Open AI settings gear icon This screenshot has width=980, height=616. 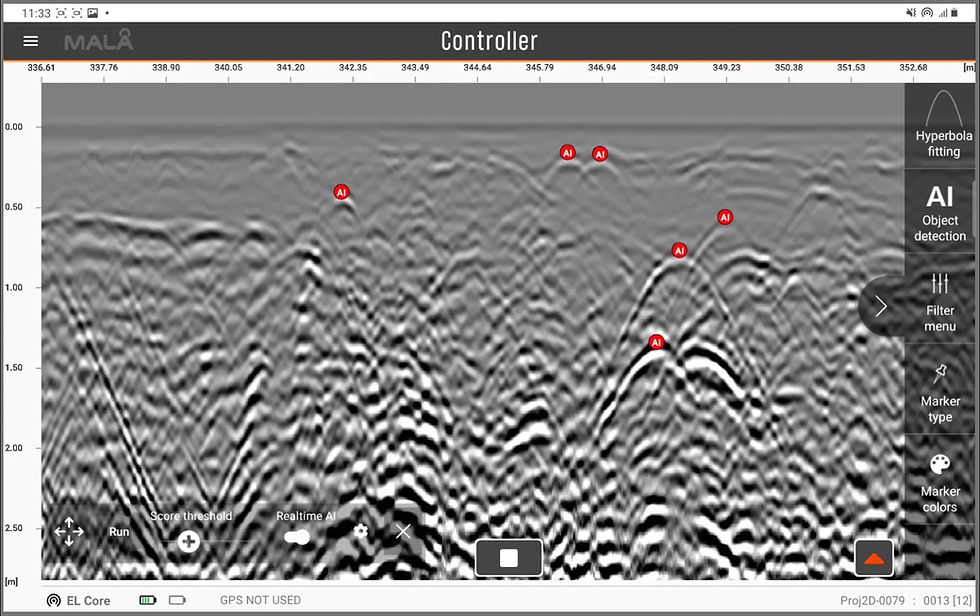pos(361,531)
